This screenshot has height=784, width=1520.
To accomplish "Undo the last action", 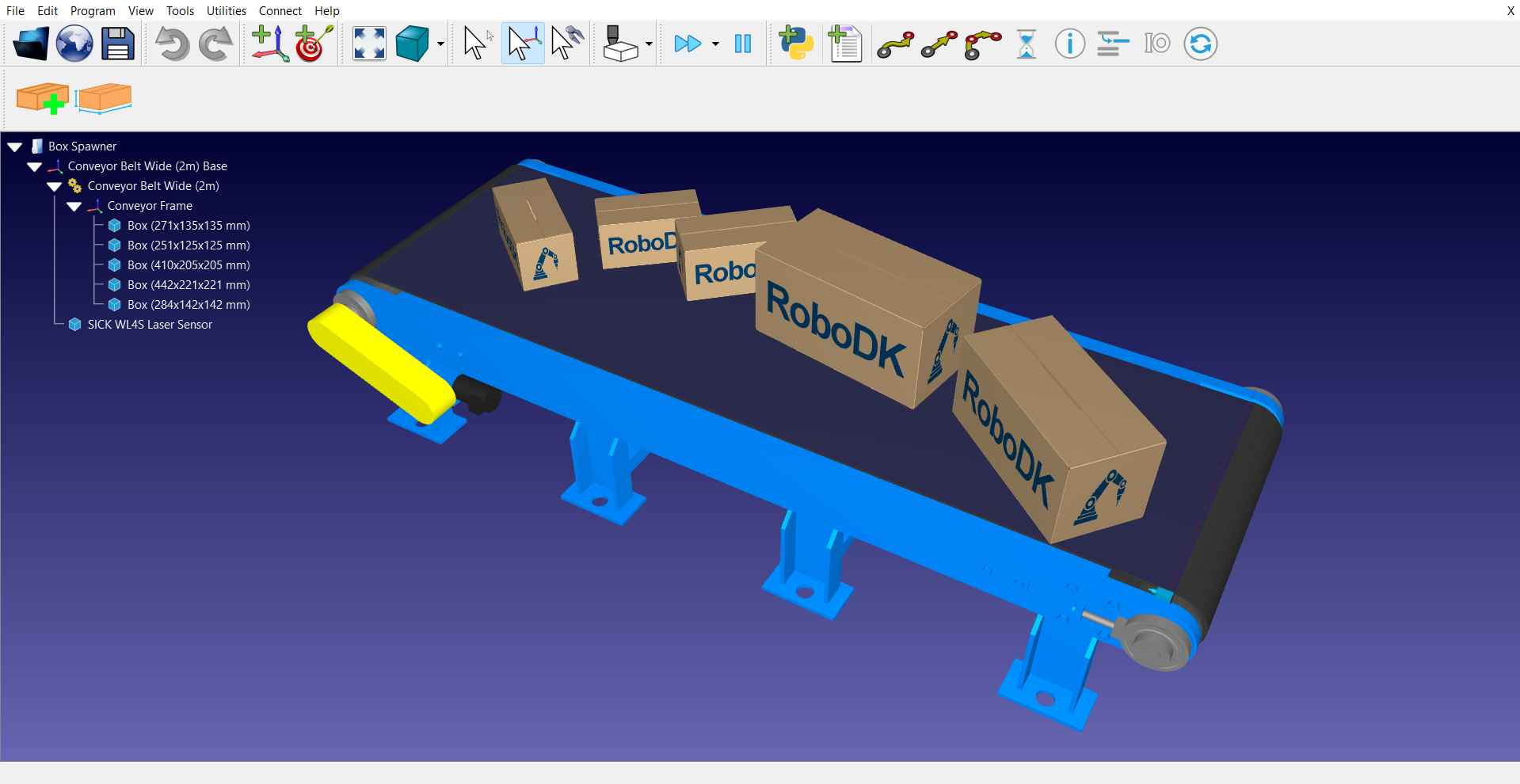I will (x=172, y=44).
